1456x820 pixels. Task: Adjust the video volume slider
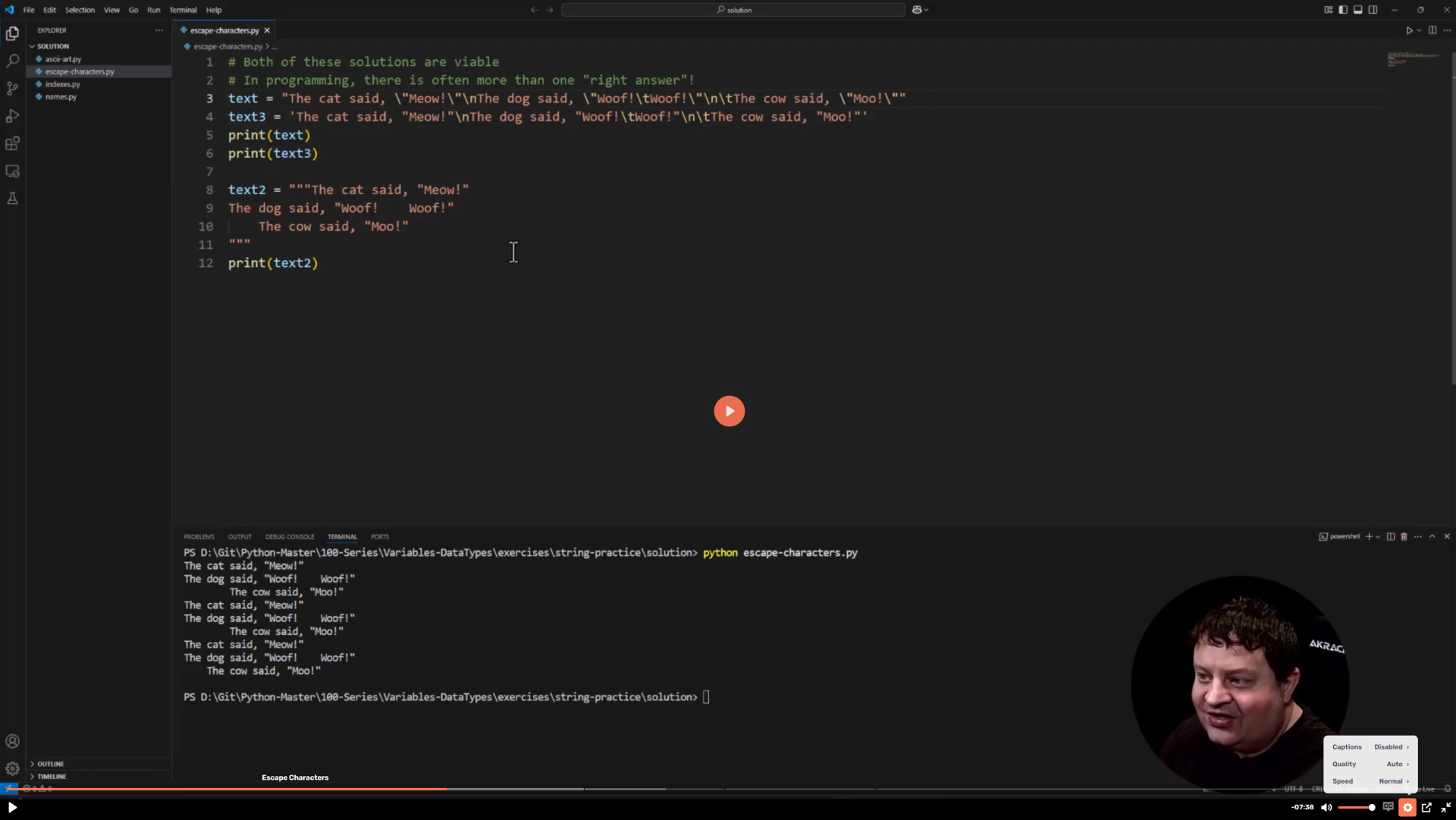[x=1357, y=807]
